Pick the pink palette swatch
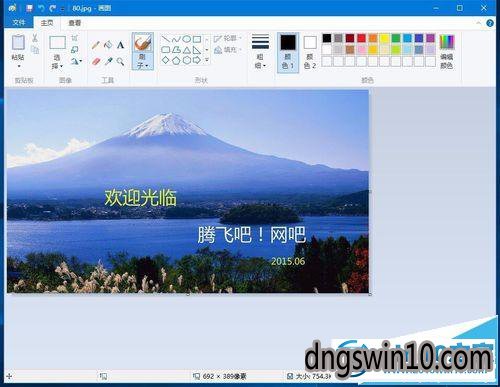The height and width of the screenshot is (387, 500). coord(361,50)
